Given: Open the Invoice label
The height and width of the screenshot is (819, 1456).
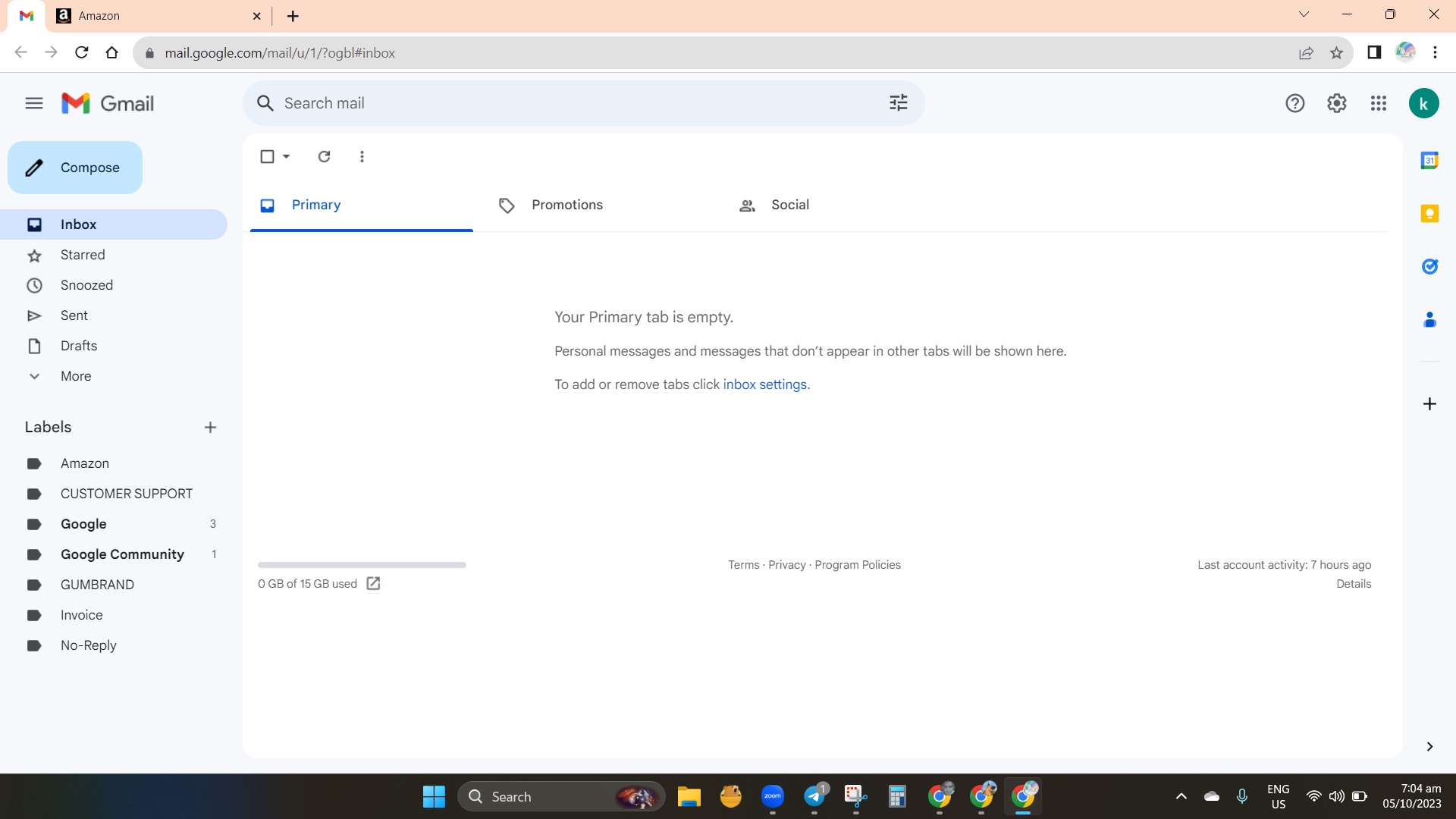Looking at the screenshot, I should pyautogui.click(x=114, y=615).
